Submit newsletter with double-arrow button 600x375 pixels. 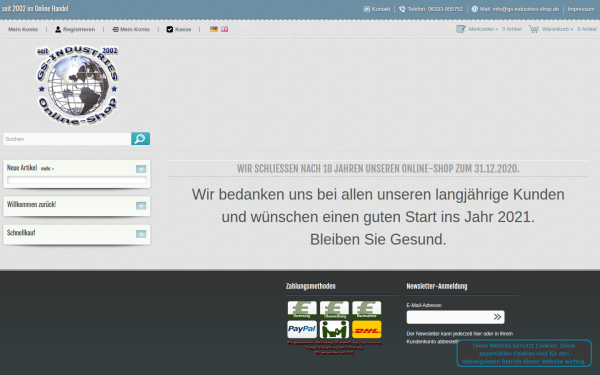coord(497,317)
